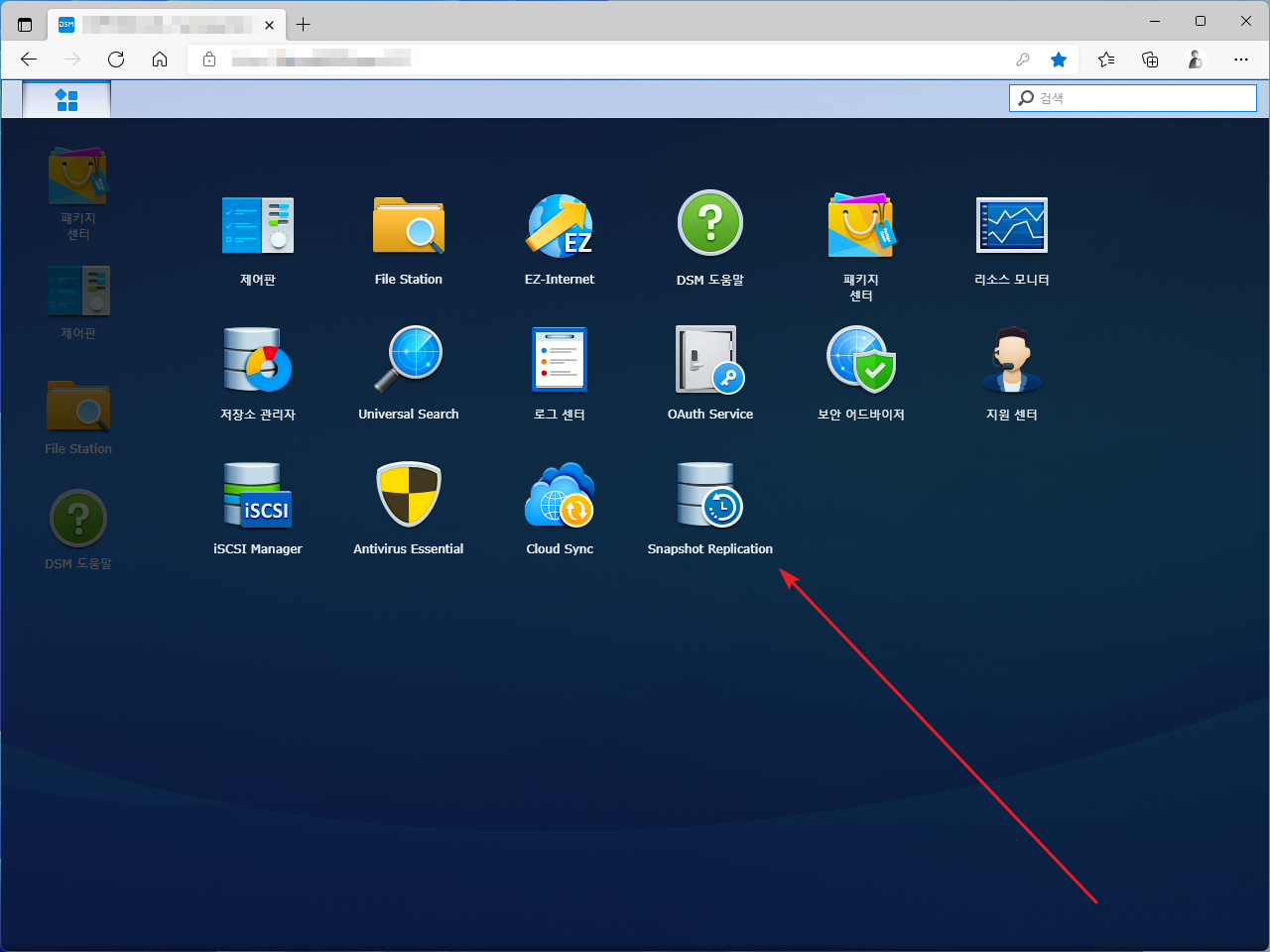Open browser favorites list
The width and height of the screenshot is (1270, 952).
tap(1106, 59)
